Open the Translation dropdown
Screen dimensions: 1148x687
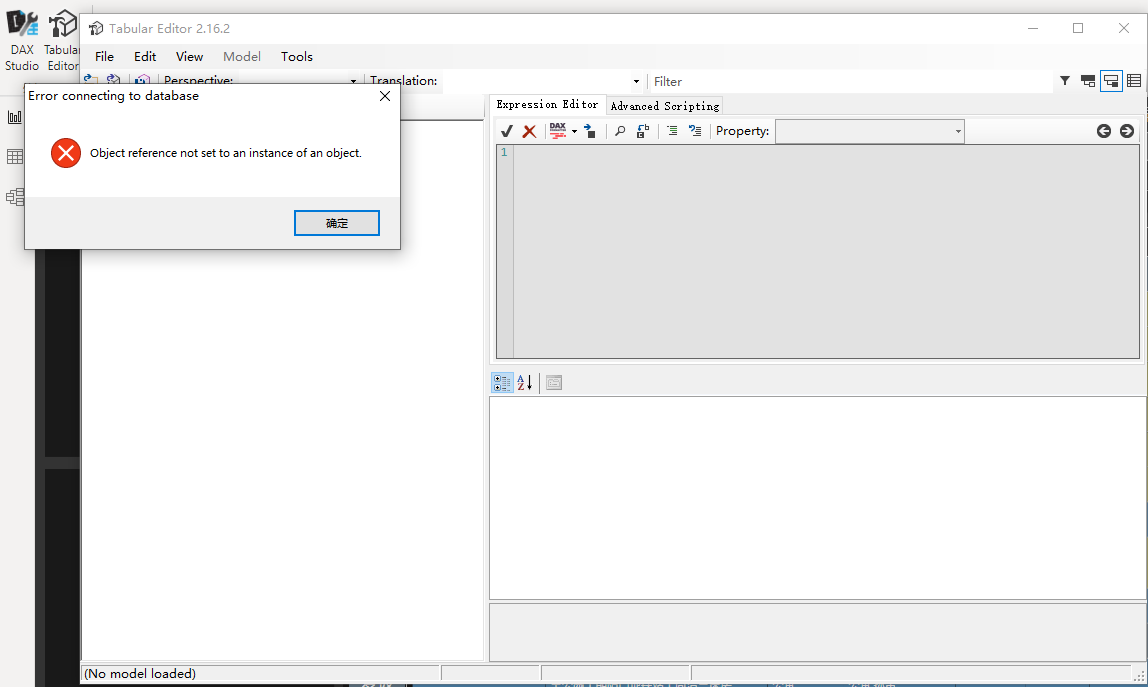636,80
